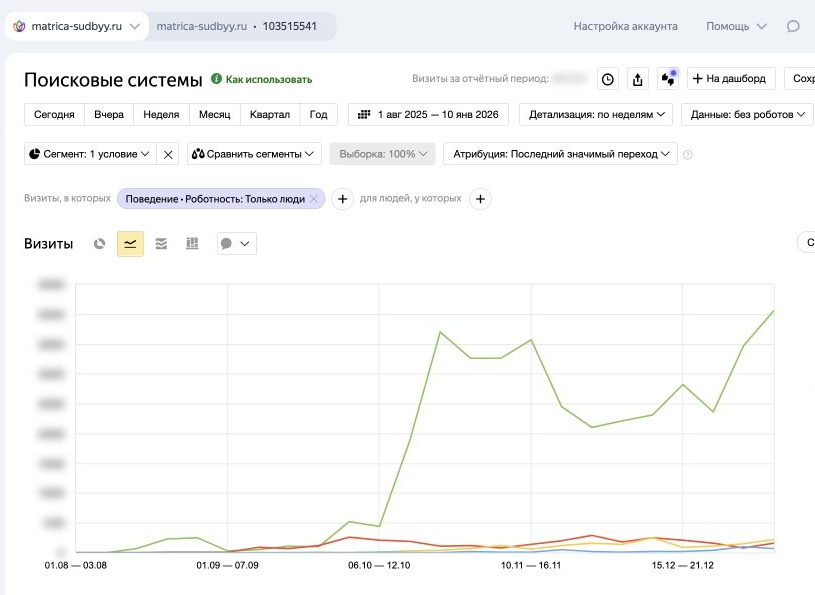
Task: Toggle the line chart view
Action: pos(130,243)
